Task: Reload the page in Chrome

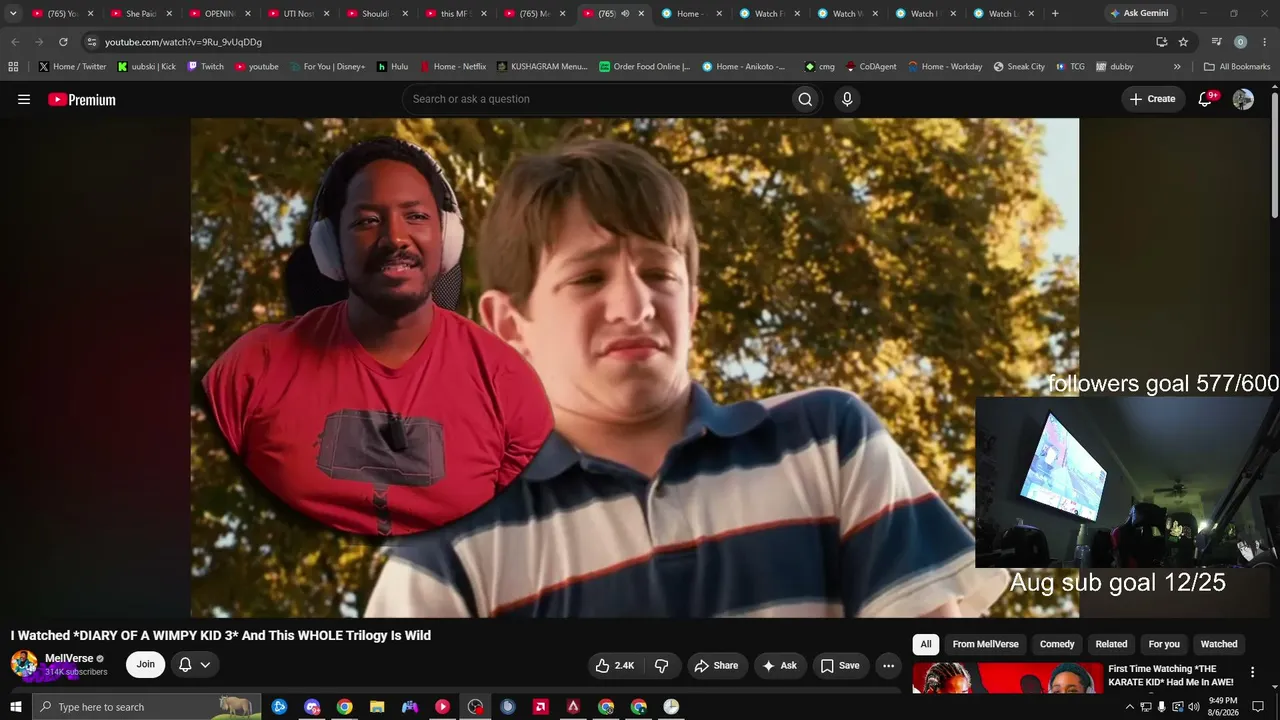Action: 63,42
